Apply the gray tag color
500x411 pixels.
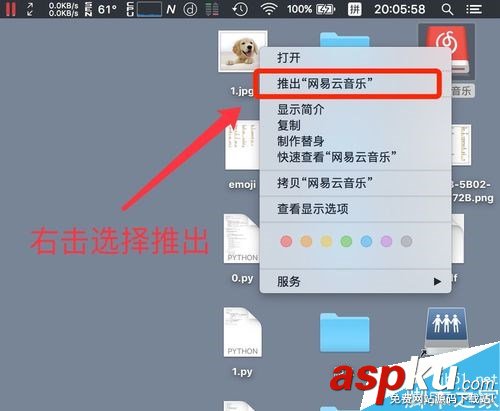[x=406, y=241]
